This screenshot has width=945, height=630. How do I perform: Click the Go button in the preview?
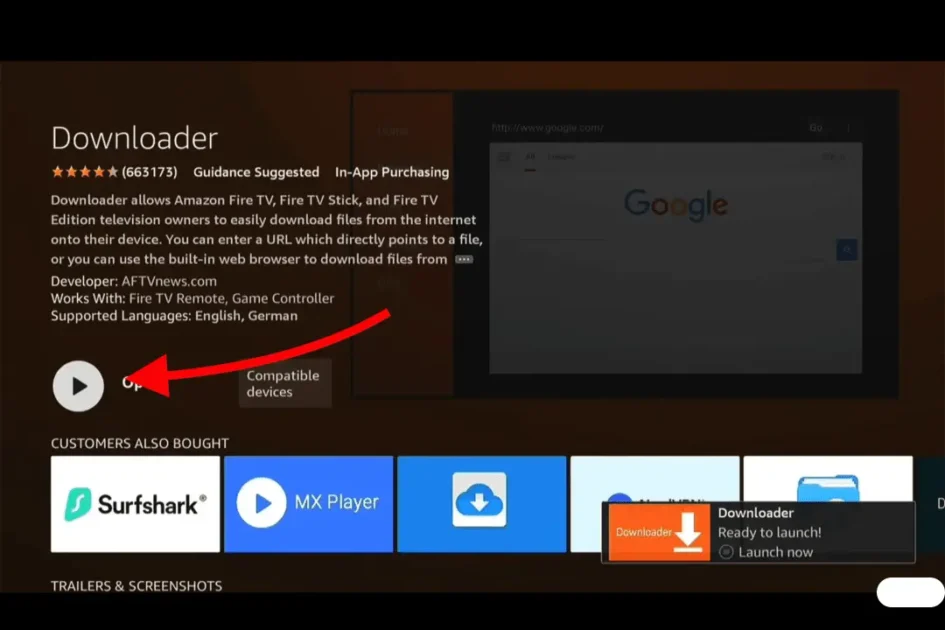817,128
